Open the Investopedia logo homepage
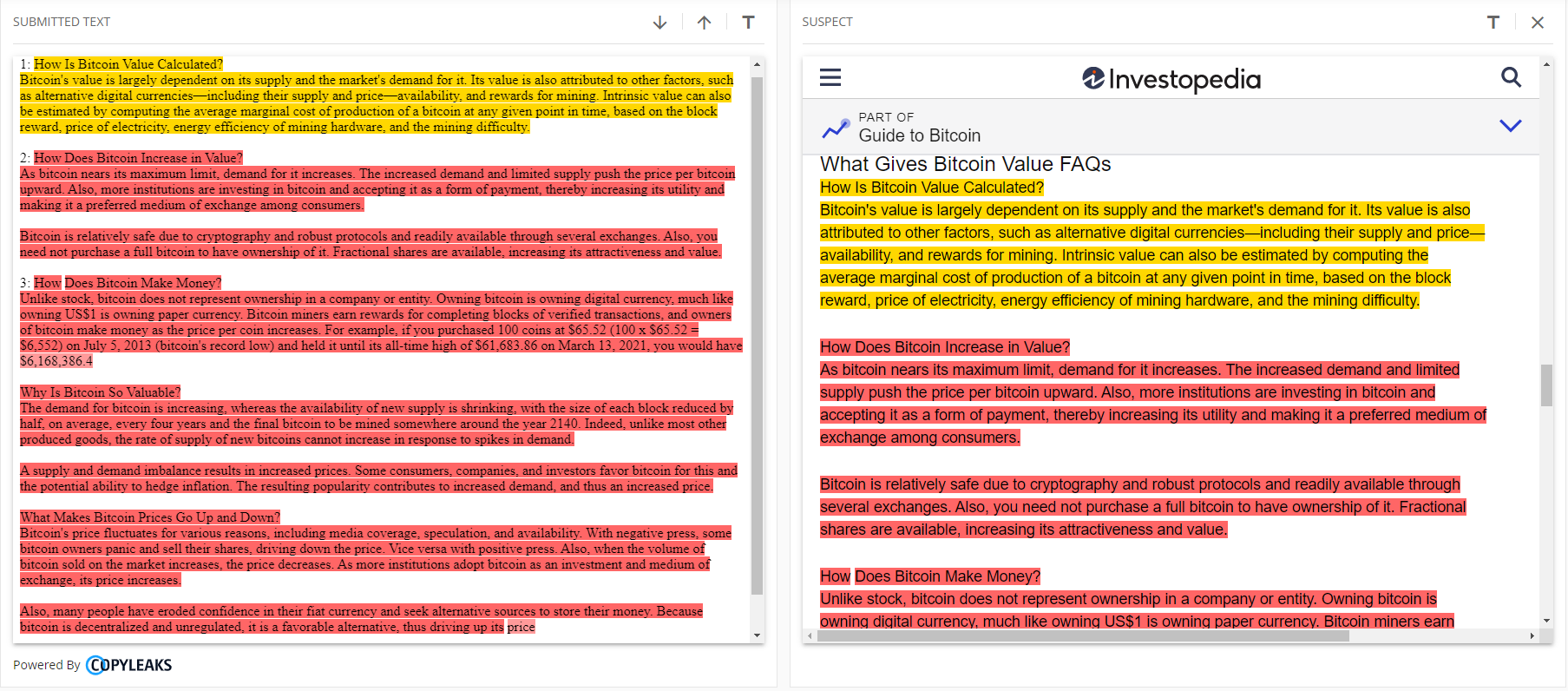This screenshot has width=1568, height=691. (x=1171, y=79)
